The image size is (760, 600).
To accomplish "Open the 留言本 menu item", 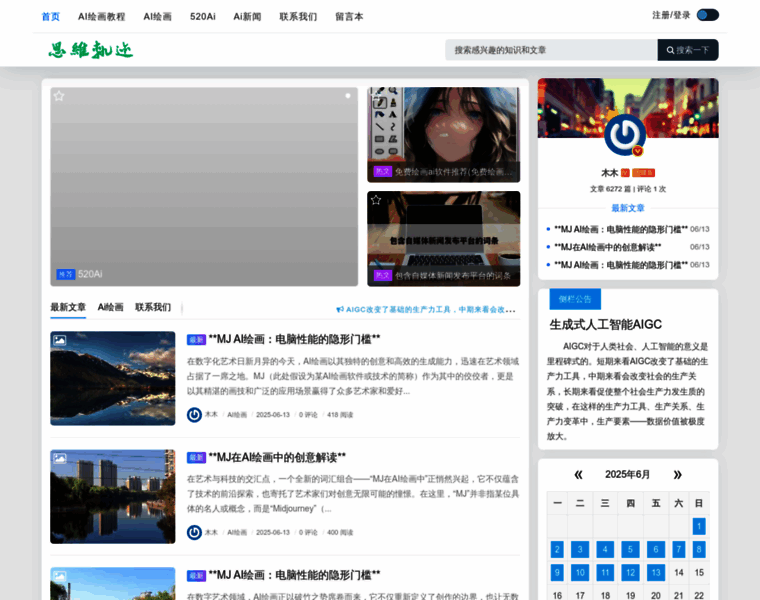I will click(x=349, y=16).
